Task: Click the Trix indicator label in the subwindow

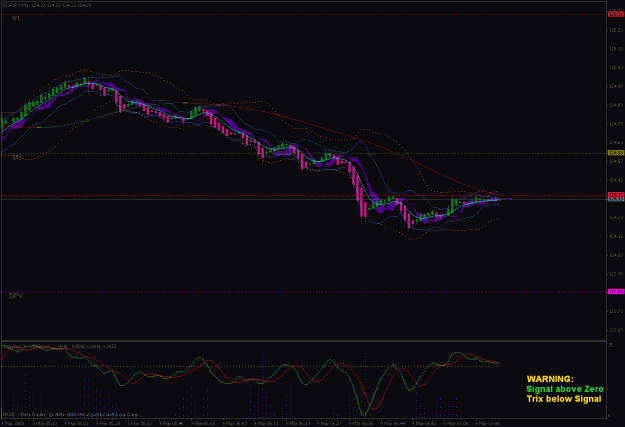Action: pyautogui.click(x=59, y=346)
